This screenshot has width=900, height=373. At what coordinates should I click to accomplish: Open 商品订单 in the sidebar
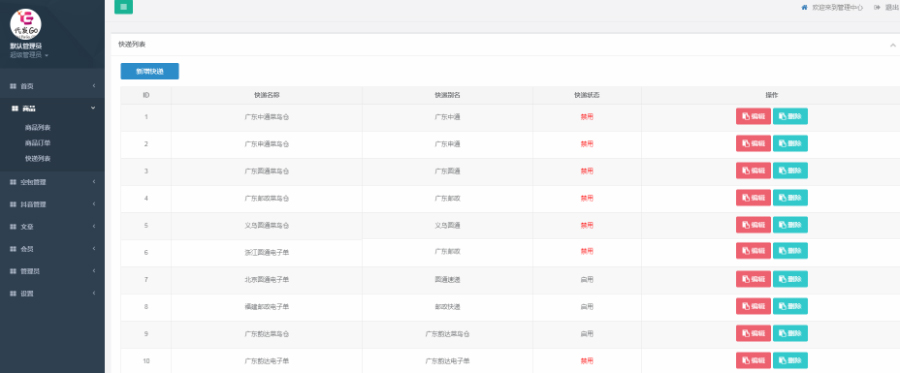click(38, 143)
